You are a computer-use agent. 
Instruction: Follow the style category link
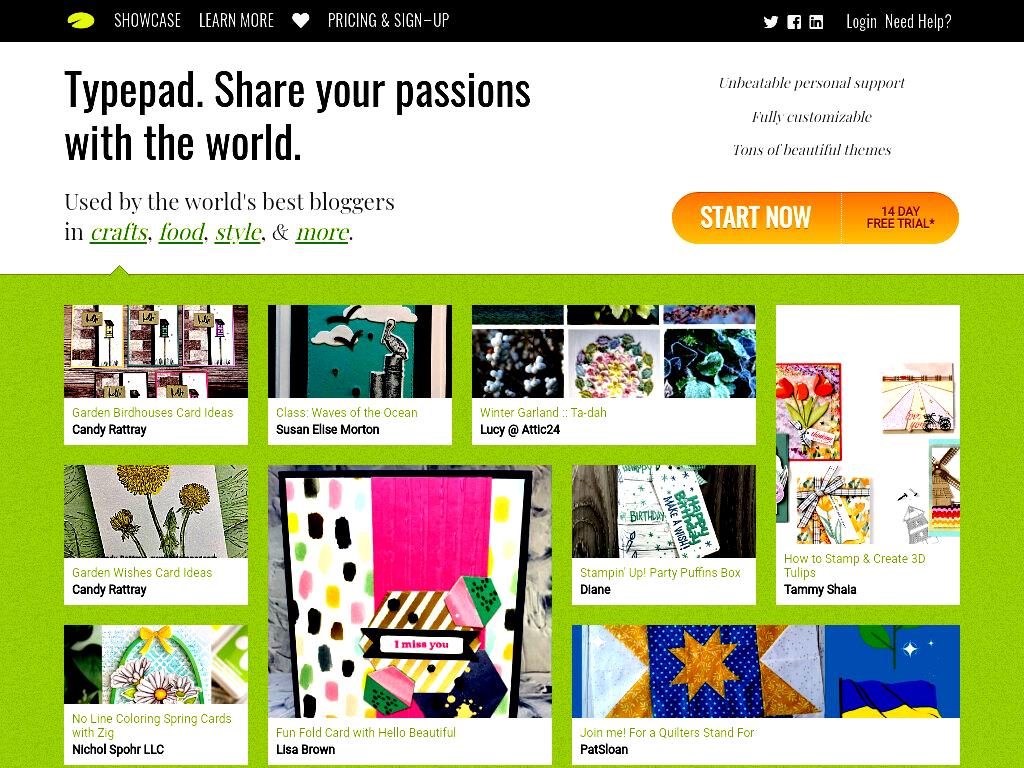tap(238, 232)
